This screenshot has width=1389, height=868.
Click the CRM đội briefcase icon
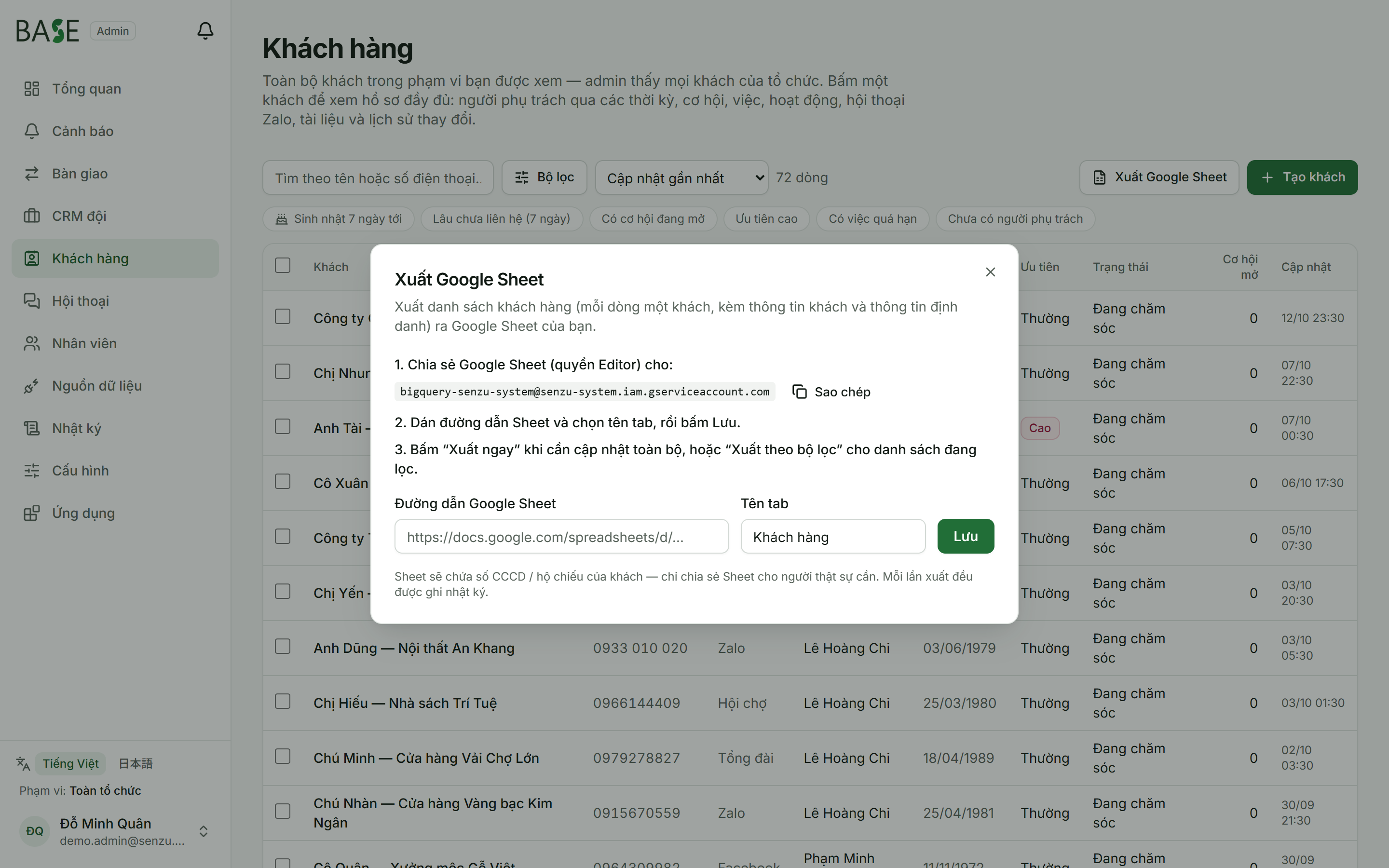pos(31,216)
